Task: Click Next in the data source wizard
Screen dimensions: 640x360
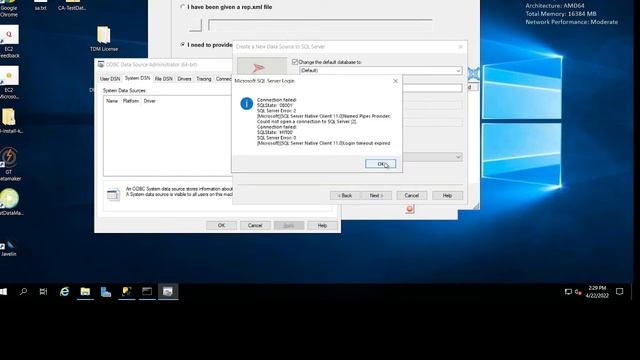Action: click(x=376, y=196)
